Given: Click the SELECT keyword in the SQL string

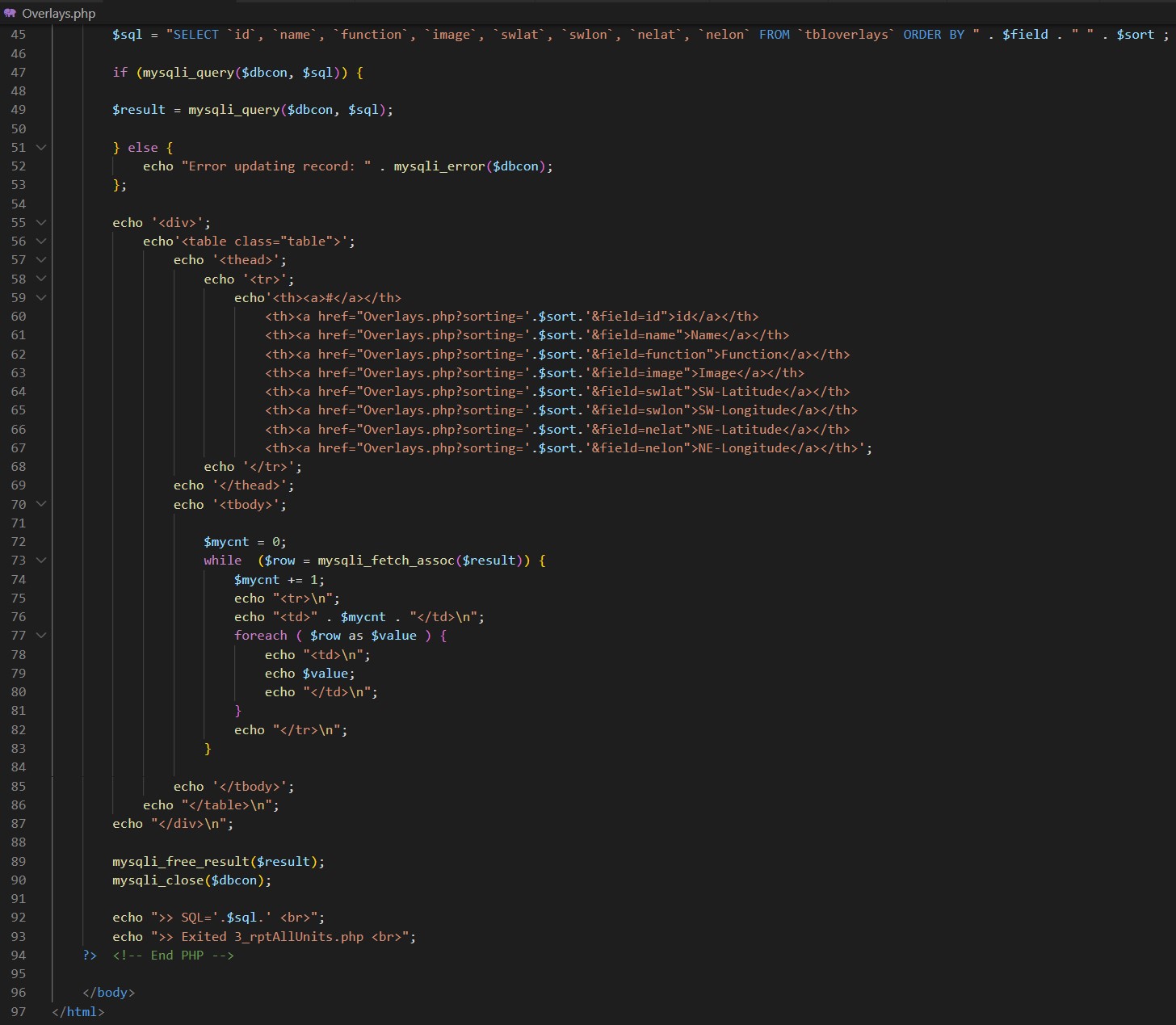Looking at the screenshot, I should pyautogui.click(x=195, y=35).
